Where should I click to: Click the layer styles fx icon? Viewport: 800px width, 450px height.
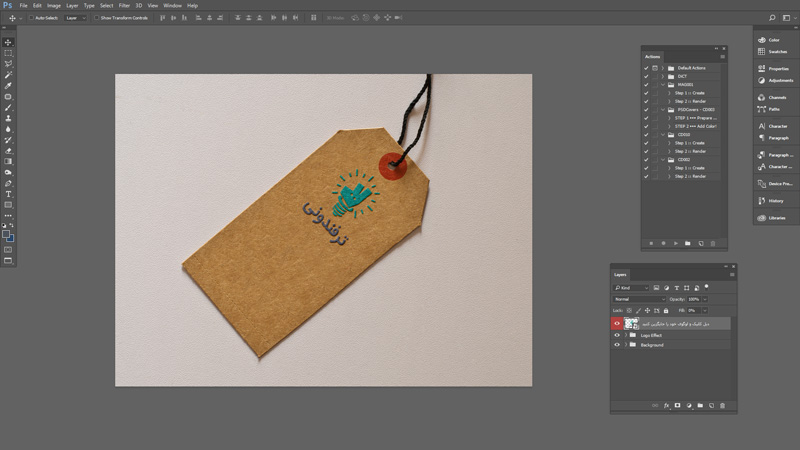tap(666, 406)
